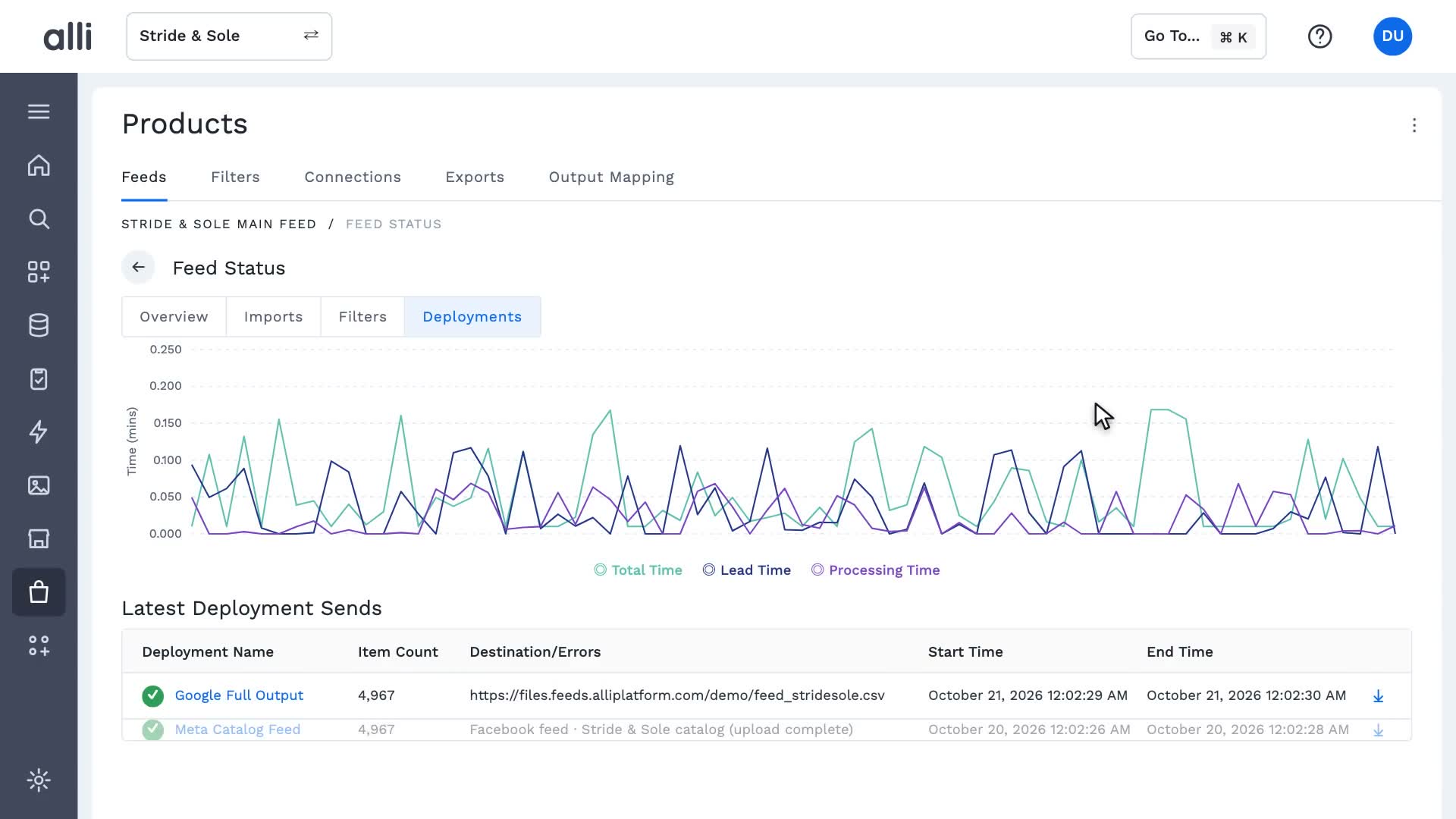Open the Meta Catalog Feed deployment link
The height and width of the screenshot is (819, 1456).
[237, 730]
